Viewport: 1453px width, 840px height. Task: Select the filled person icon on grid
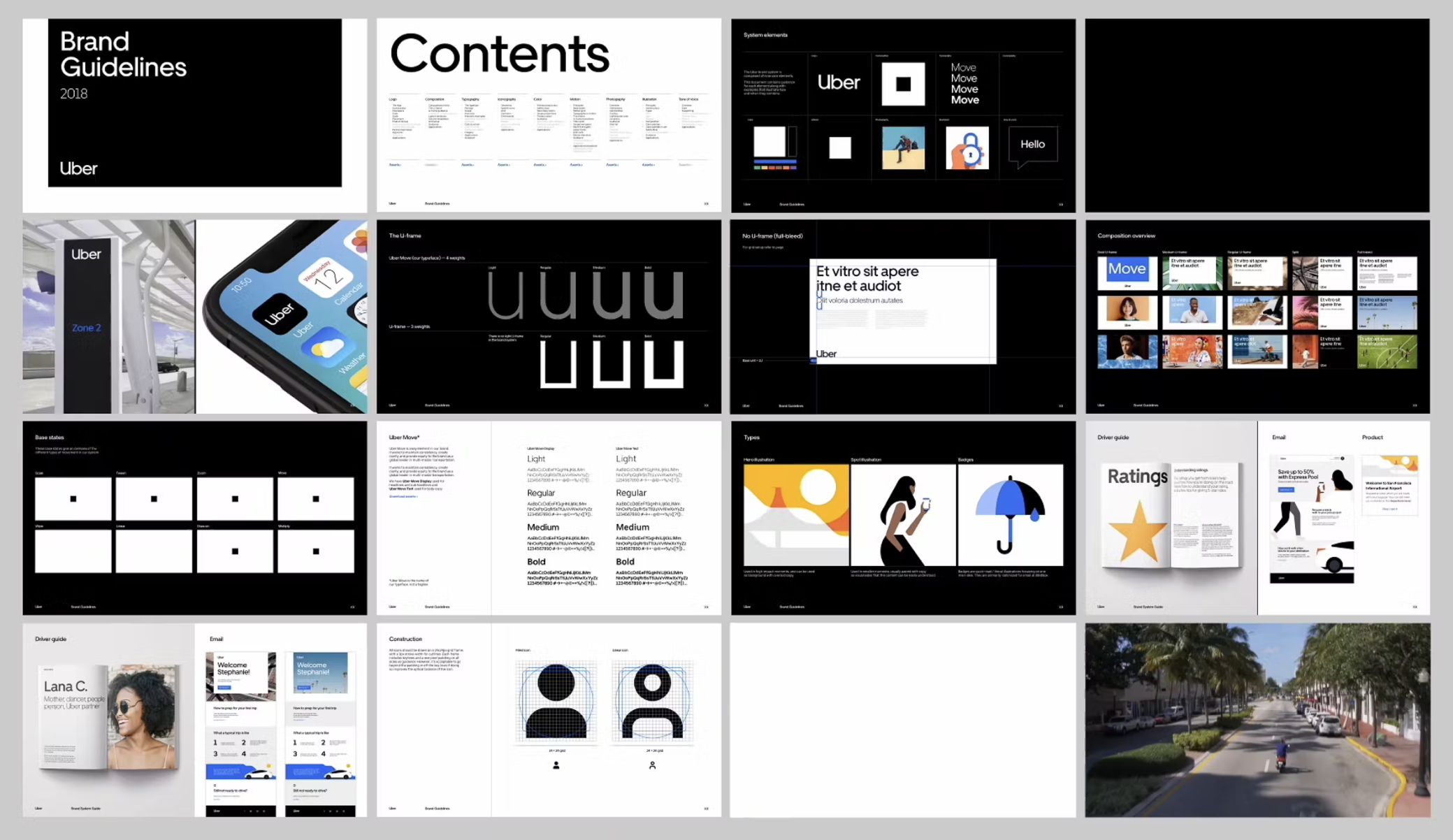click(x=556, y=701)
